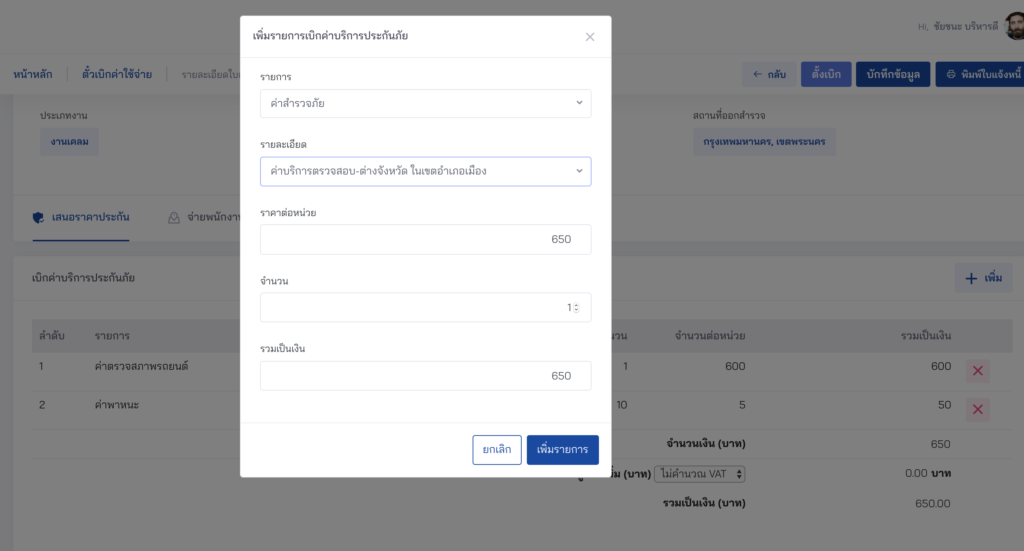Open ตั๋วเบิกค่าใช้จ่าย menu item
This screenshot has width=1024, height=551.
coord(117,74)
